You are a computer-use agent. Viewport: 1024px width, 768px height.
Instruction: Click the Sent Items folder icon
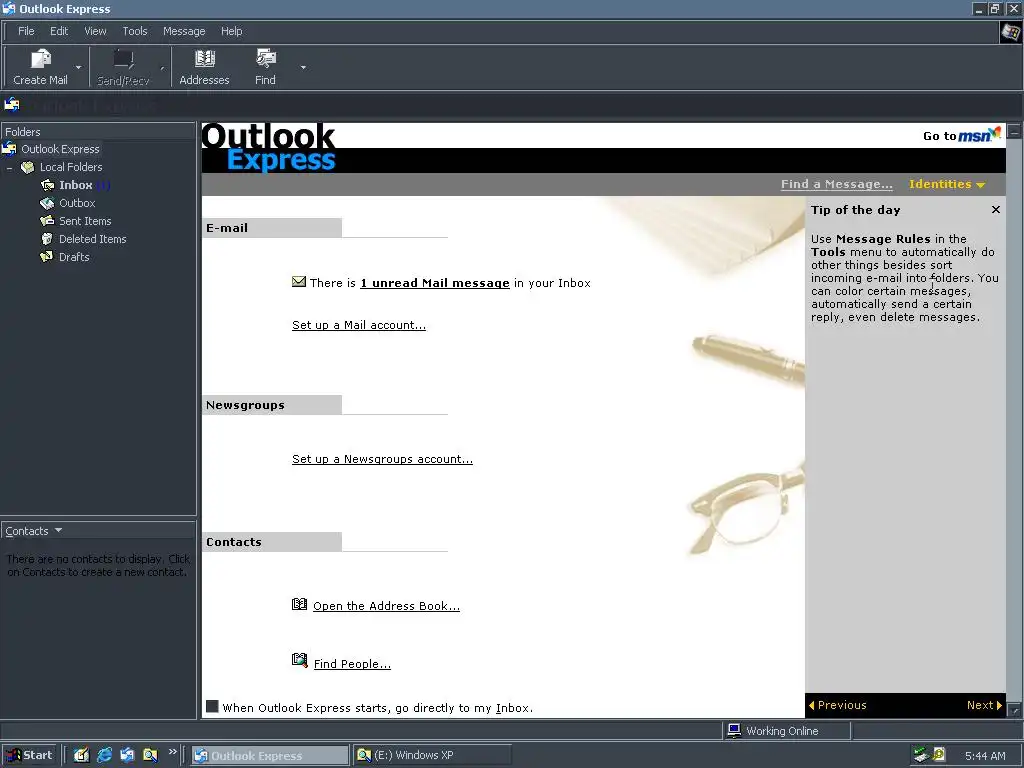pos(47,221)
